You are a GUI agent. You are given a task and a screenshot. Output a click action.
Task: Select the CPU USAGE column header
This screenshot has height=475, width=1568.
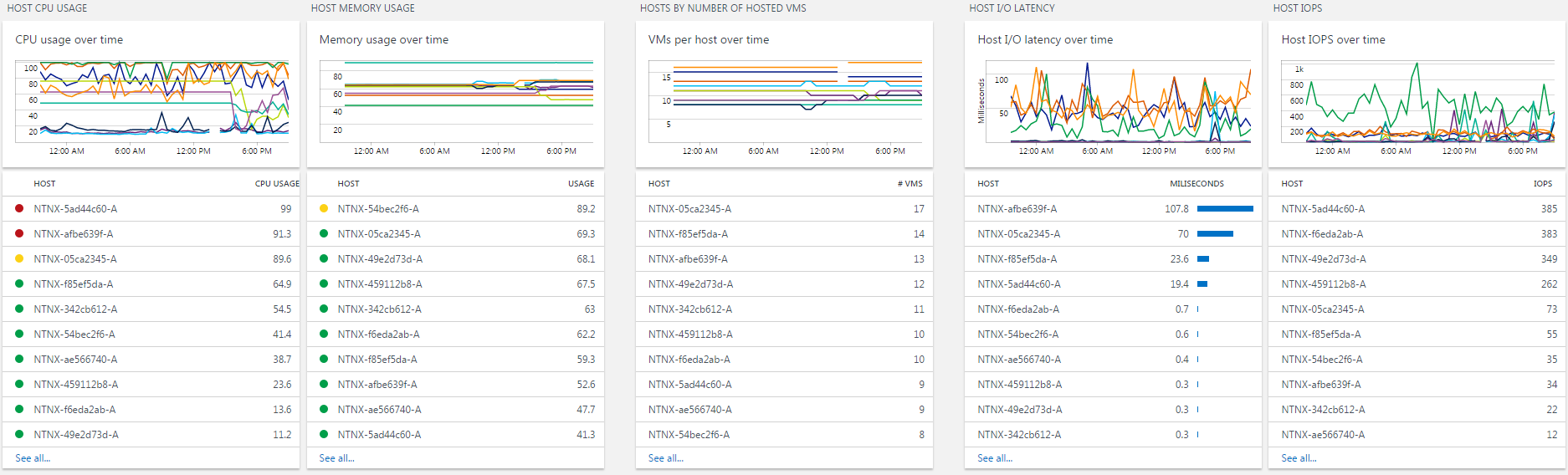[x=277, y=183]
